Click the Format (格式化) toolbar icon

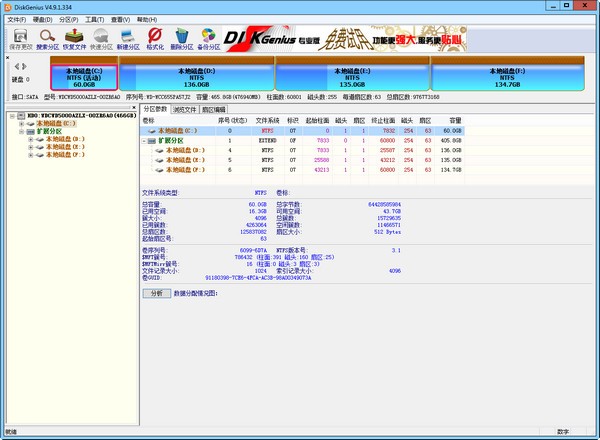(155, 39)
